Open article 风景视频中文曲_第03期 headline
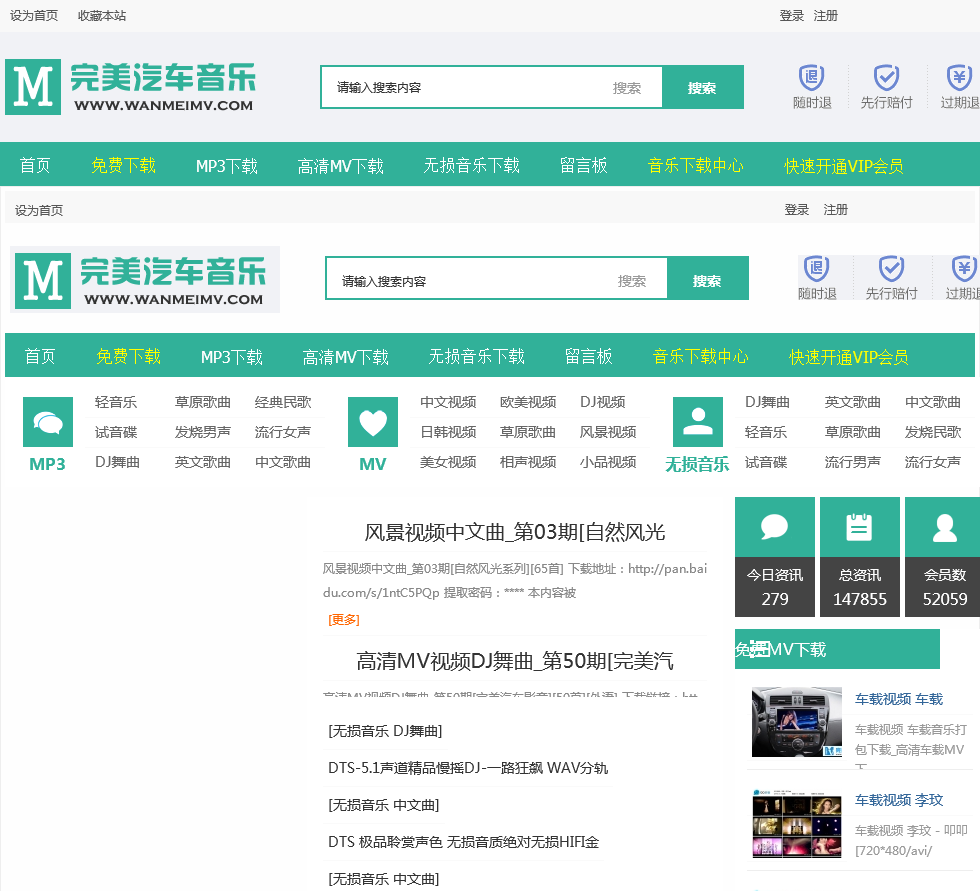980x891 pixels. click(514, 532)
